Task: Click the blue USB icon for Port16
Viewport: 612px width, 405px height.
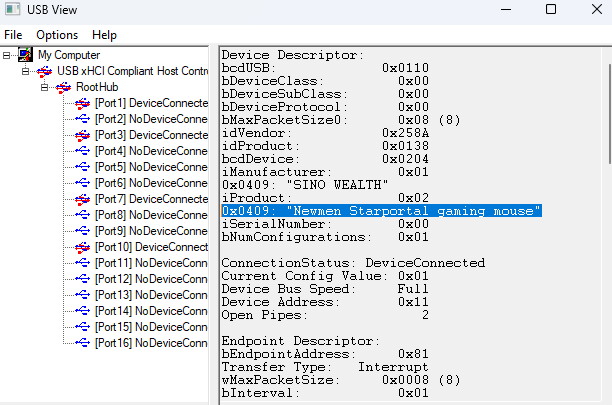Action: point(82,343)
